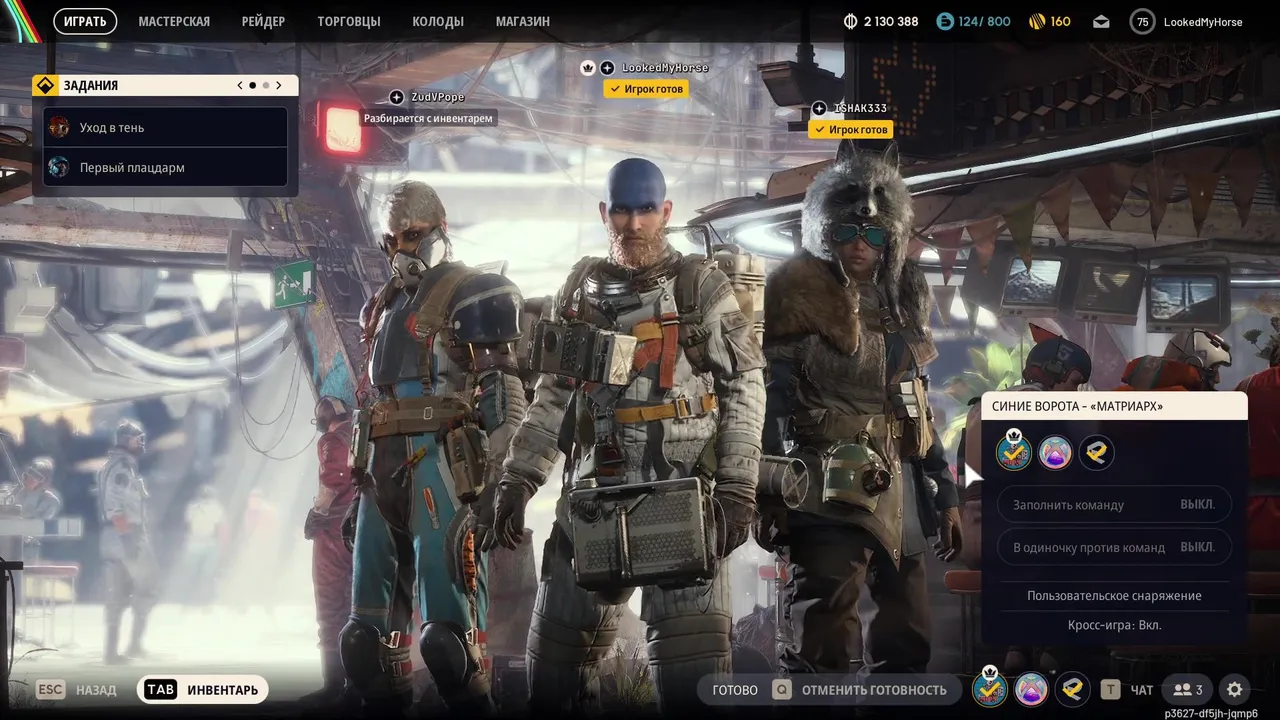Click the credits currency icon next to 2 130 388

point(851,21)
